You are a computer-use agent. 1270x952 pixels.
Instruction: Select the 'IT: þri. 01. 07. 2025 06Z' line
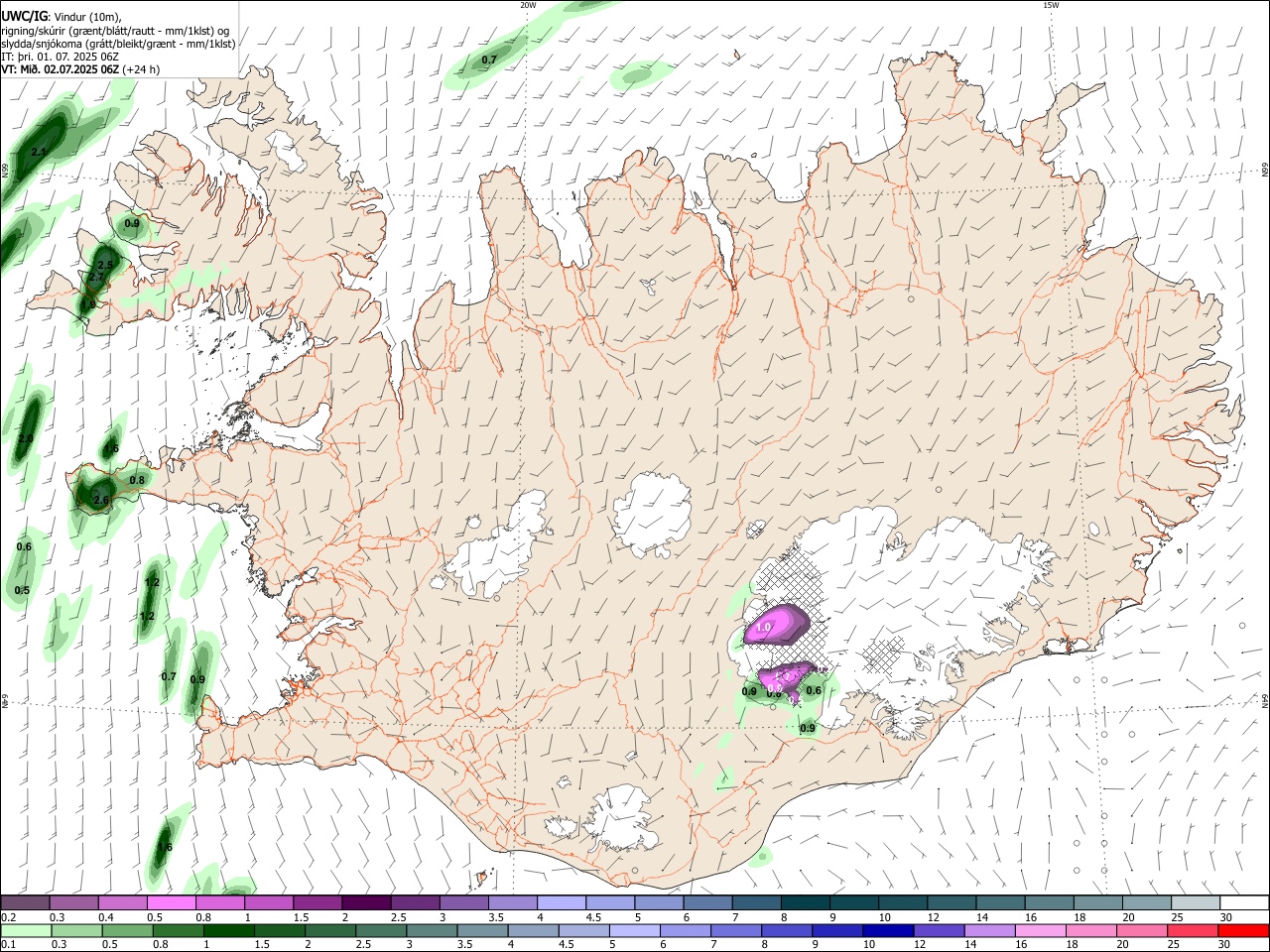pos(60,57)
